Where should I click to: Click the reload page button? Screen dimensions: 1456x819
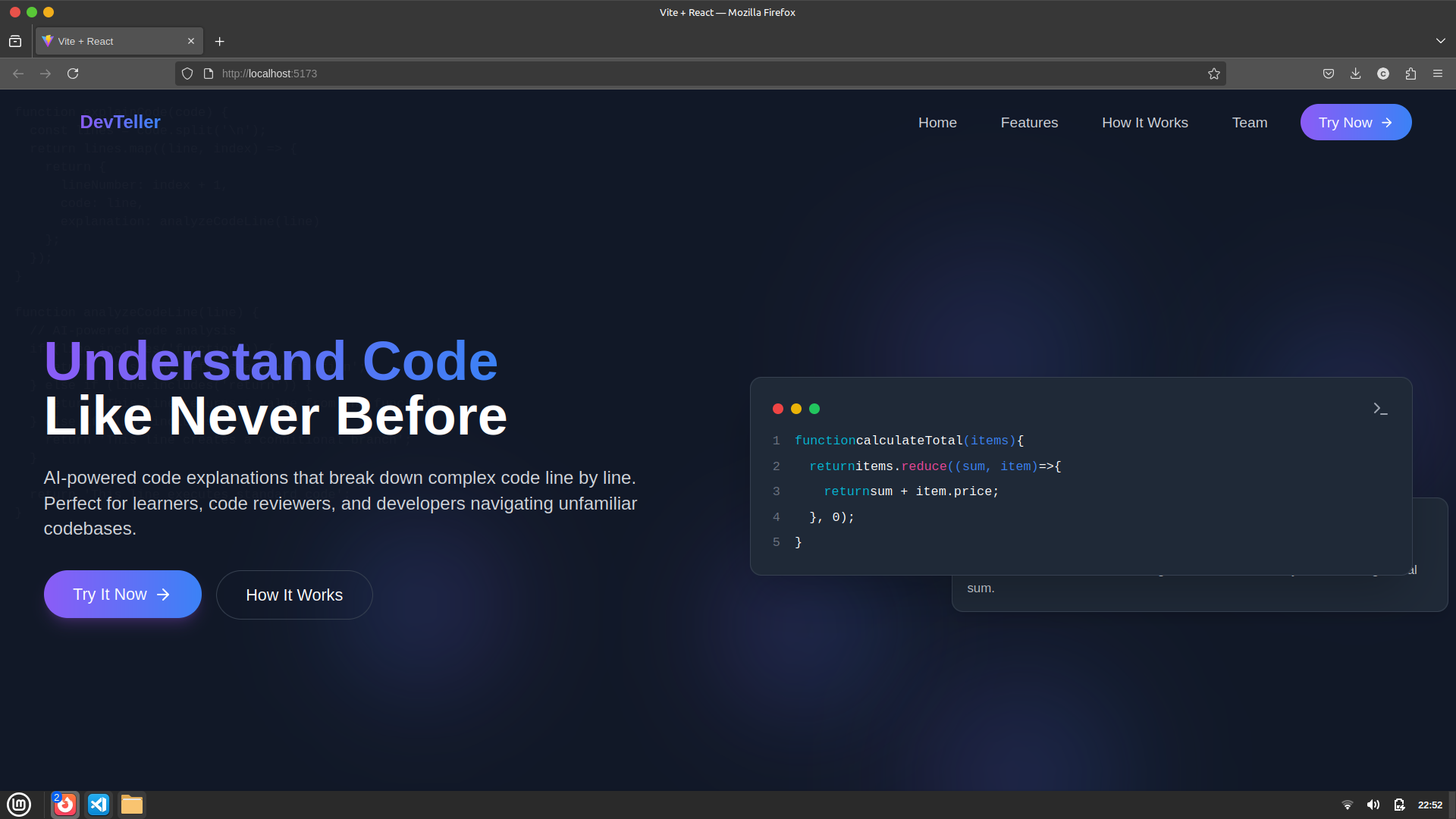tap(73, 74)
